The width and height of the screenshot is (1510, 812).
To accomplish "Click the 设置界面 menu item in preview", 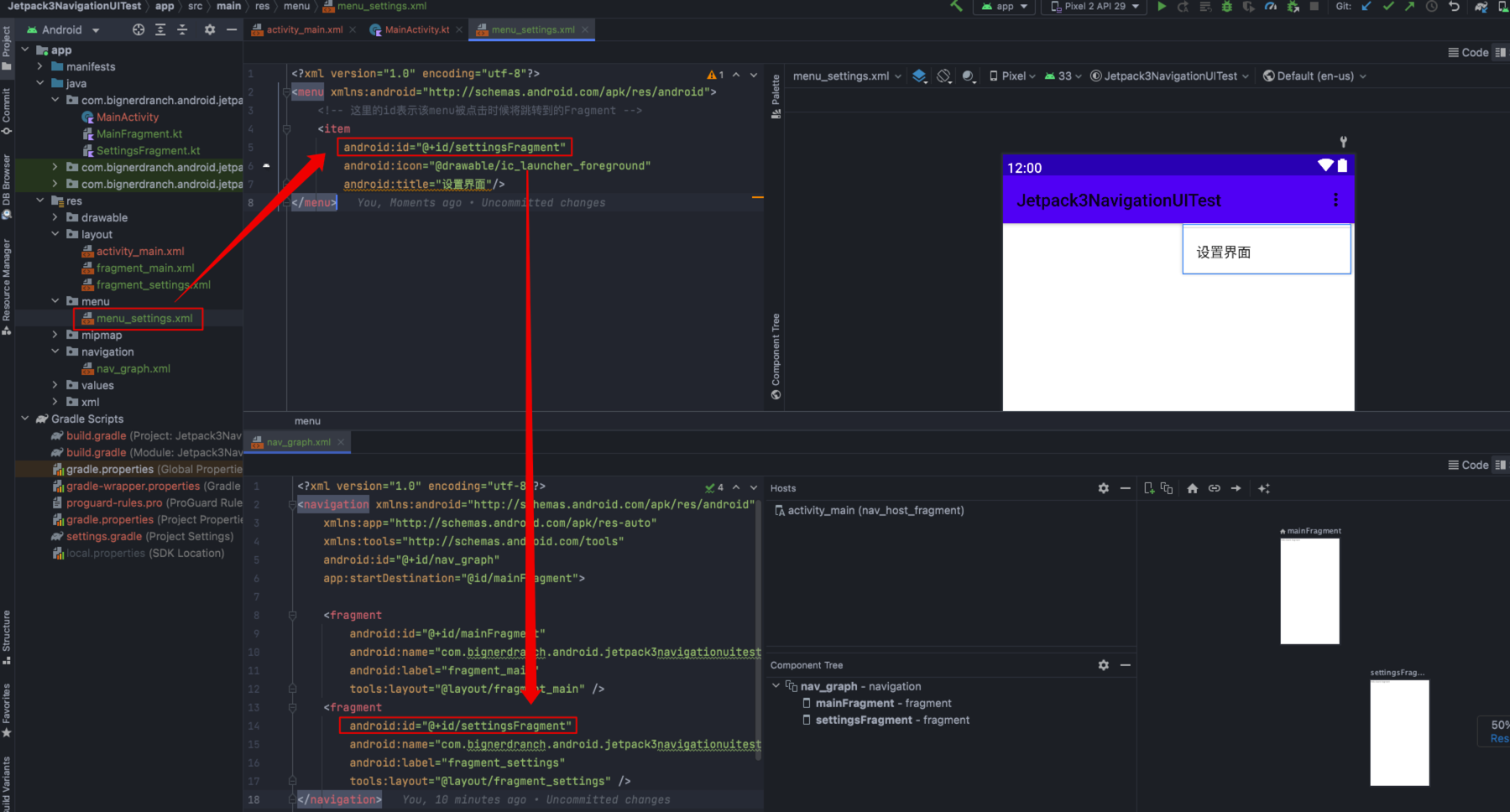I will pyautogui.click(x=1266, y=252).
